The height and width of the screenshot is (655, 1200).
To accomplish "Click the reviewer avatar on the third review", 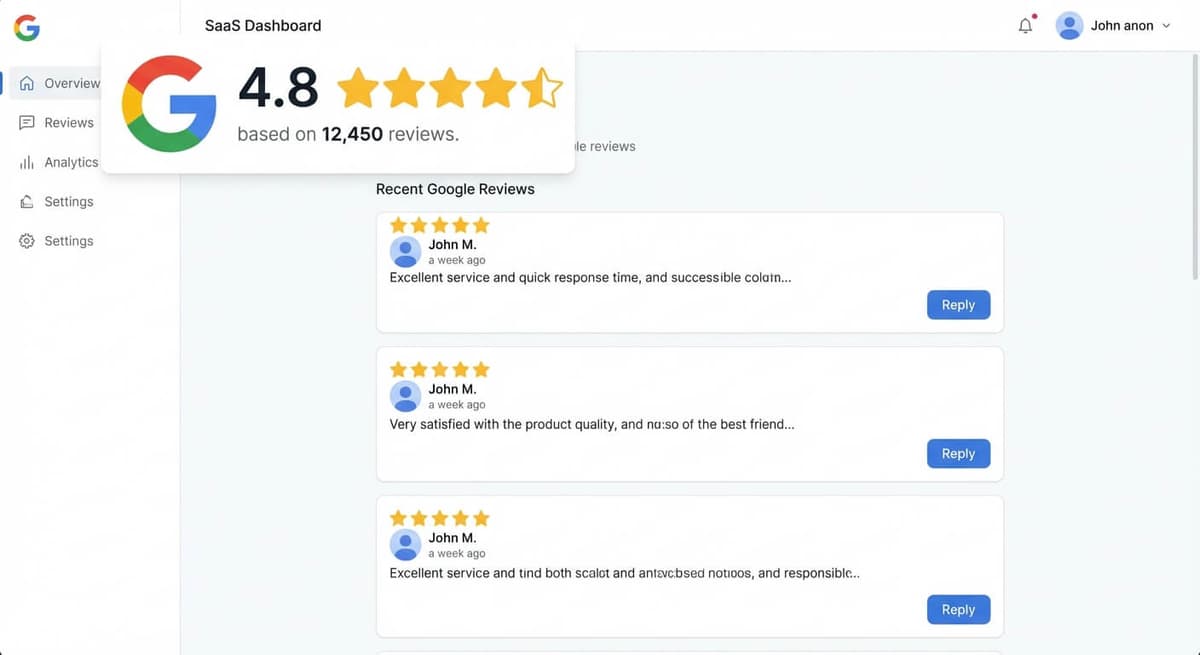I will point(405,544).
